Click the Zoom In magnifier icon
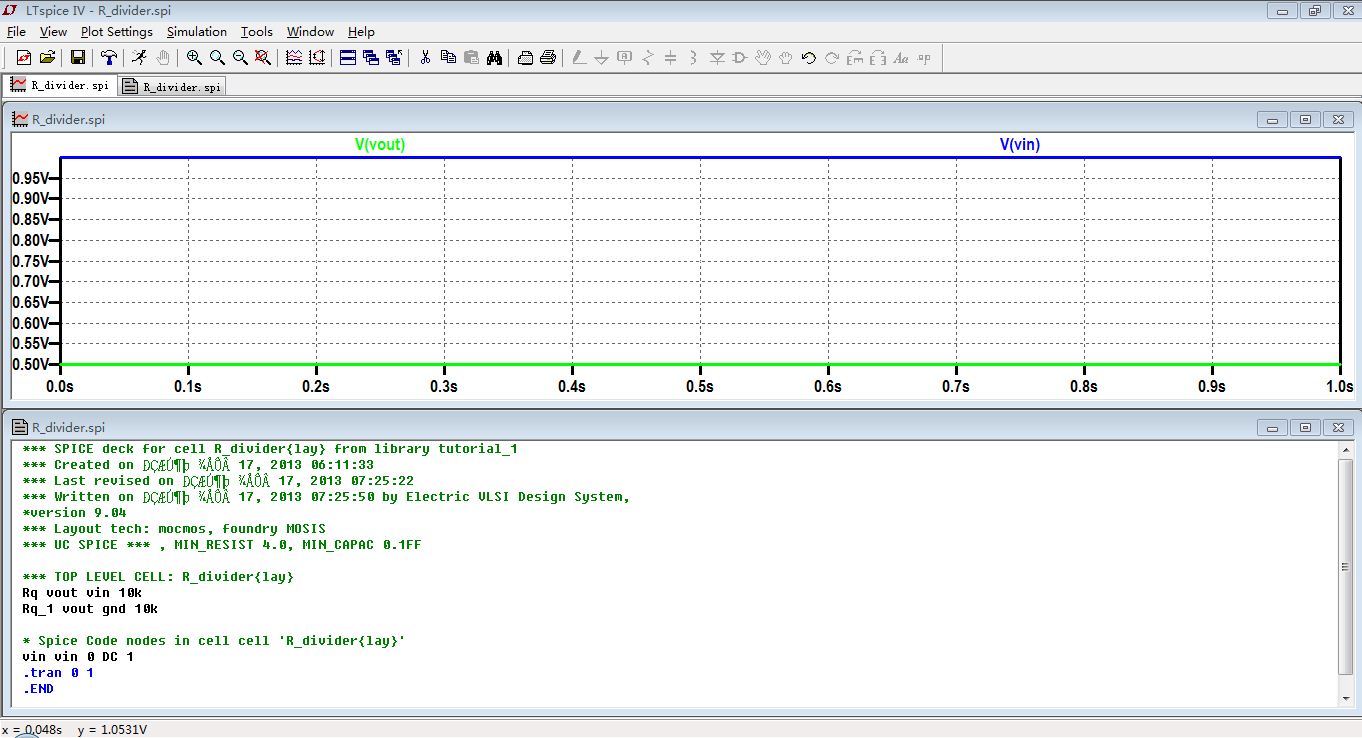This screenshot has width=1362, height=738. click(x=194, y=58)
